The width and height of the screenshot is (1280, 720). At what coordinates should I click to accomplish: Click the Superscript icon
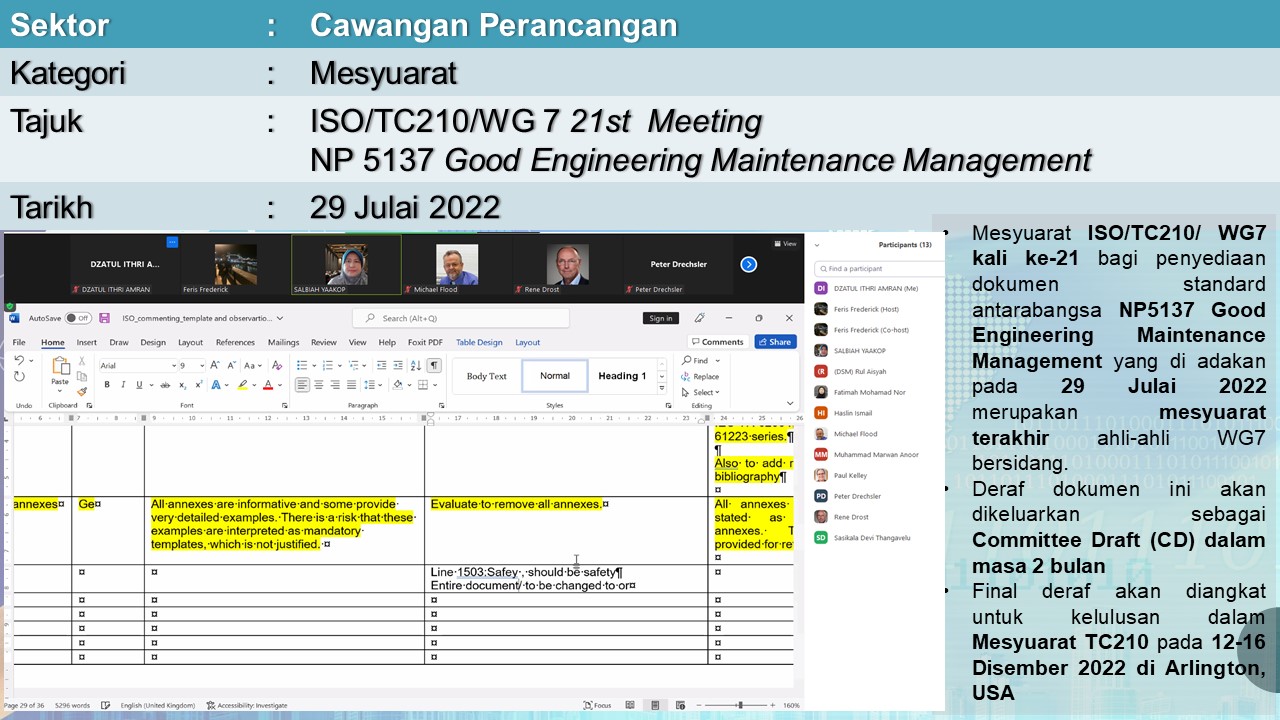pos(199,385)
